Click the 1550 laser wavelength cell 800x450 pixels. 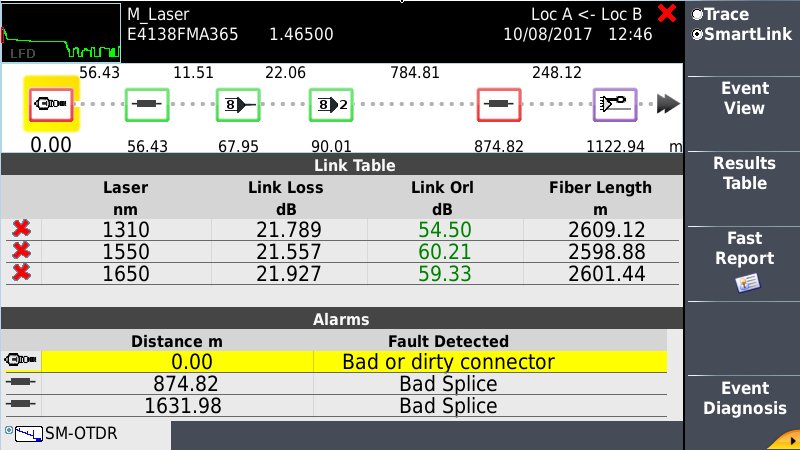(126, 252)
